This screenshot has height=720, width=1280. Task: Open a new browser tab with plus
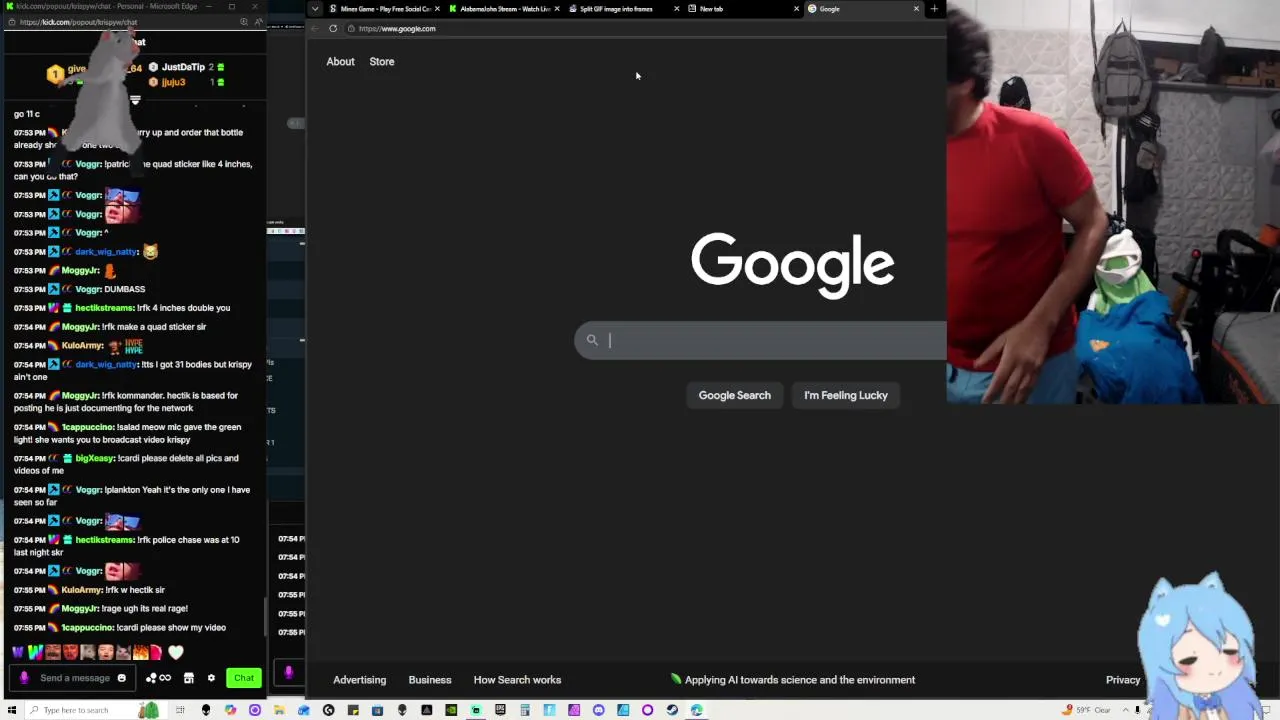tap(934, 9)
